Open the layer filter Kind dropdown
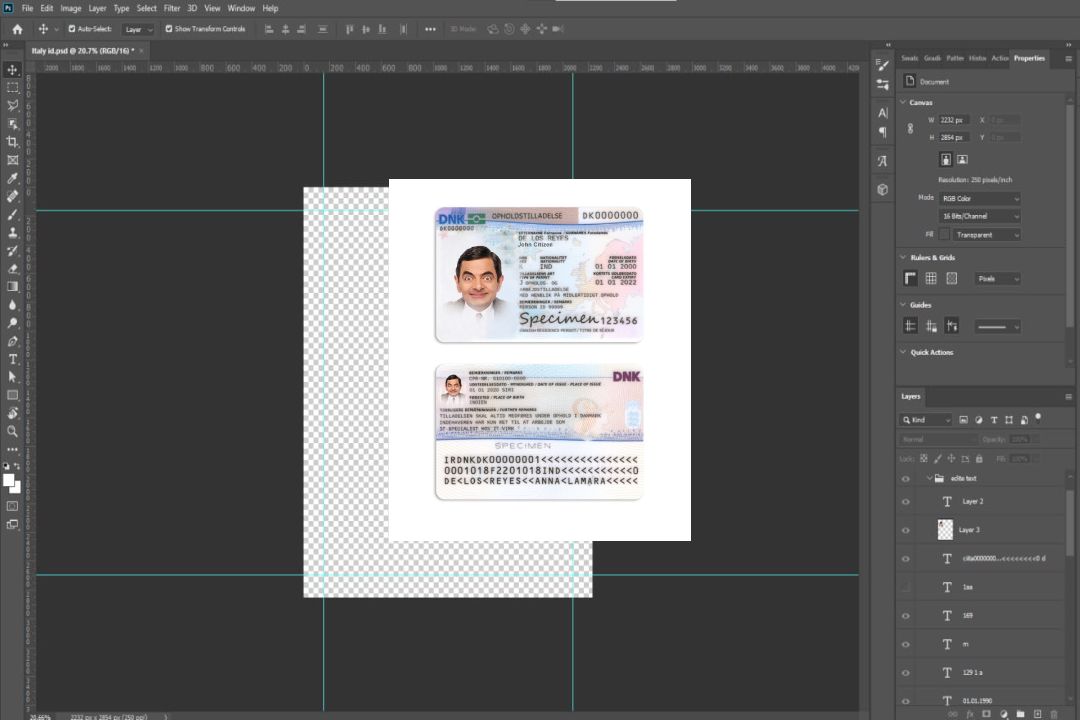Viewport: 1080px width, 720px height. point(926,420)
